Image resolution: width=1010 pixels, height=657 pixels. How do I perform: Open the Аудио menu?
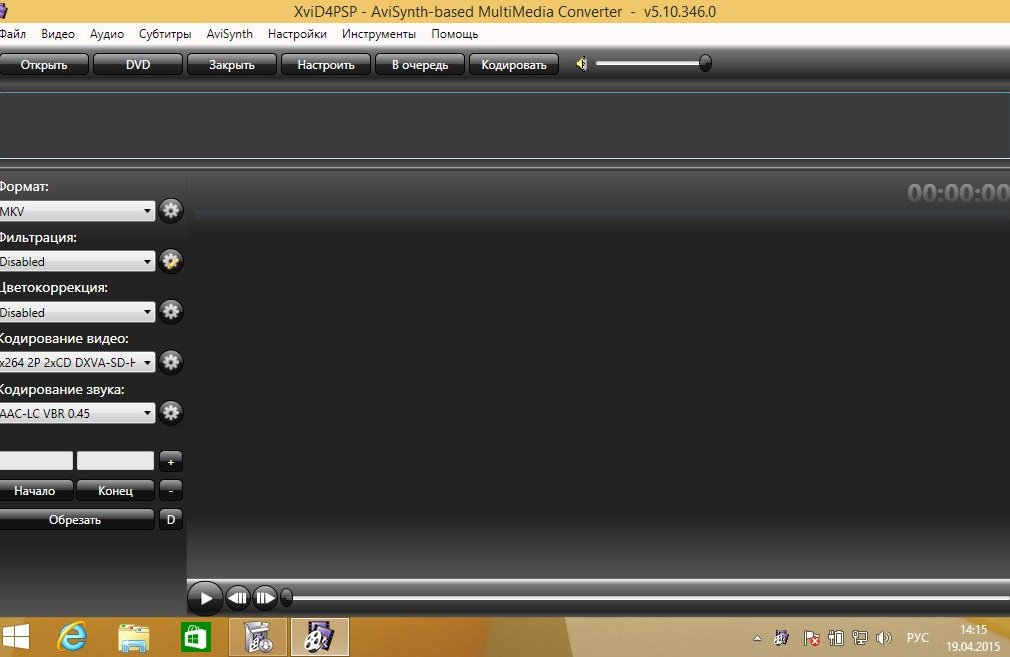coord(107,34)
